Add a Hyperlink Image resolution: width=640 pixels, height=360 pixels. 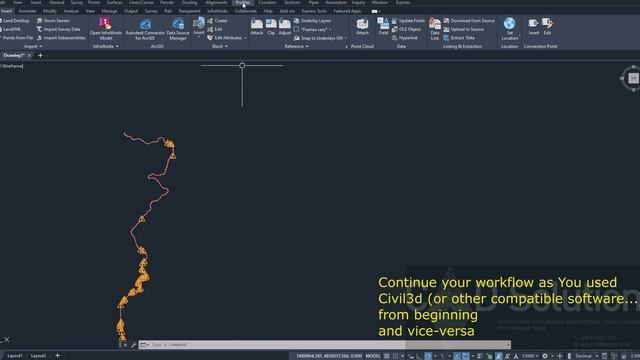[404, 38]
